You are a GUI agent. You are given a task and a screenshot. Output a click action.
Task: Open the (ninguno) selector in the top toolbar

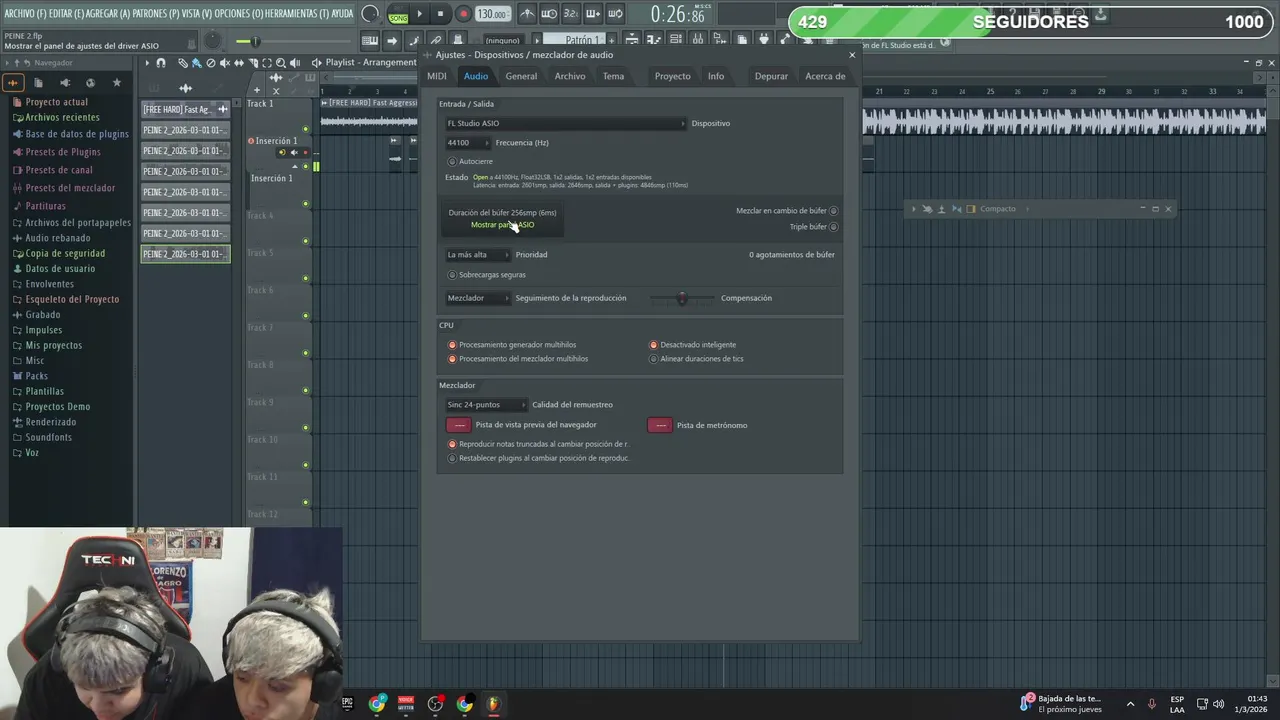[503, 40]
